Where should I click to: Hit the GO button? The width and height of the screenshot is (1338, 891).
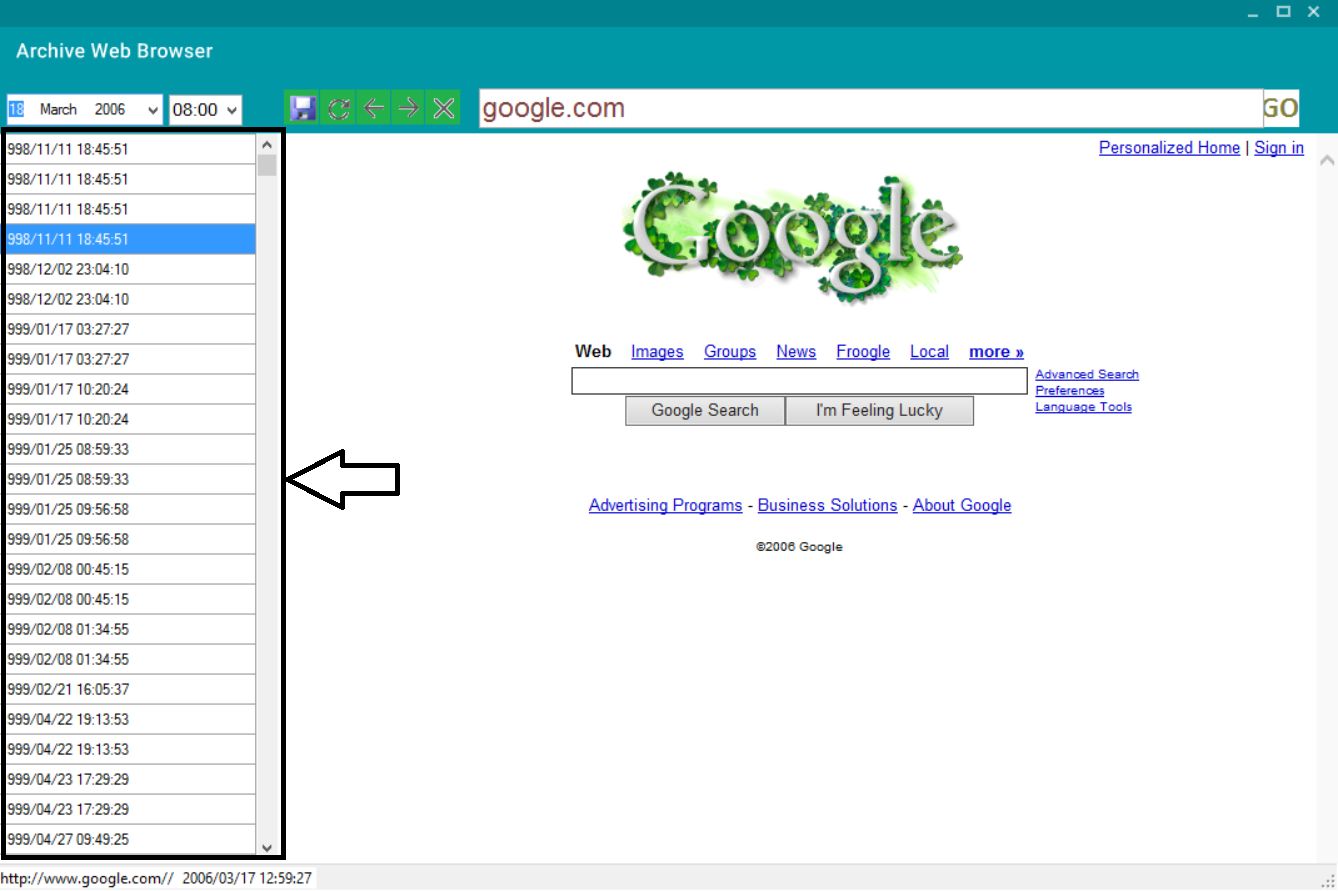coord(1281,109)
